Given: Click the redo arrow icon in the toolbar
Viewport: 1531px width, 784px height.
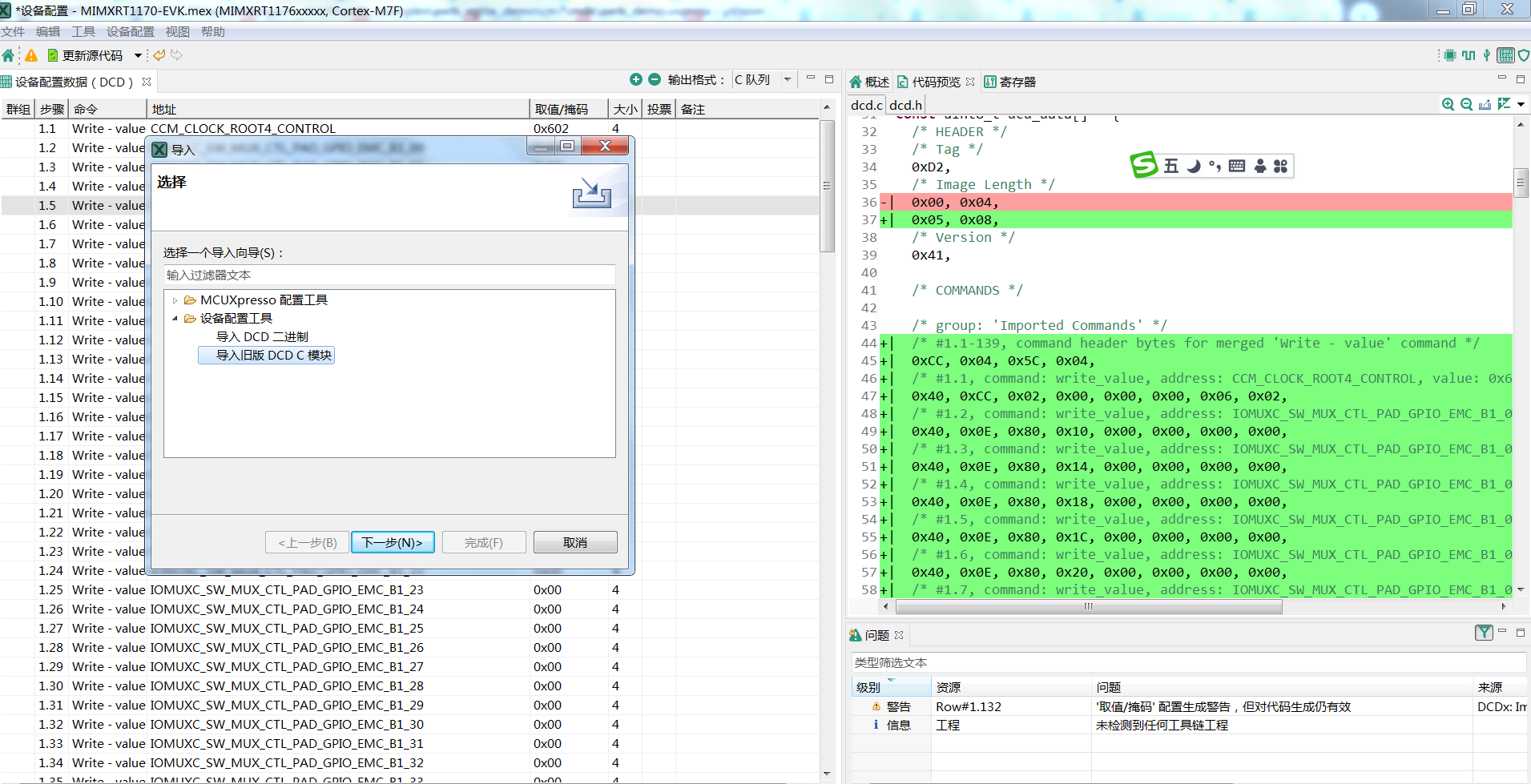Looking at the screenshot, I should click(177, 55).
